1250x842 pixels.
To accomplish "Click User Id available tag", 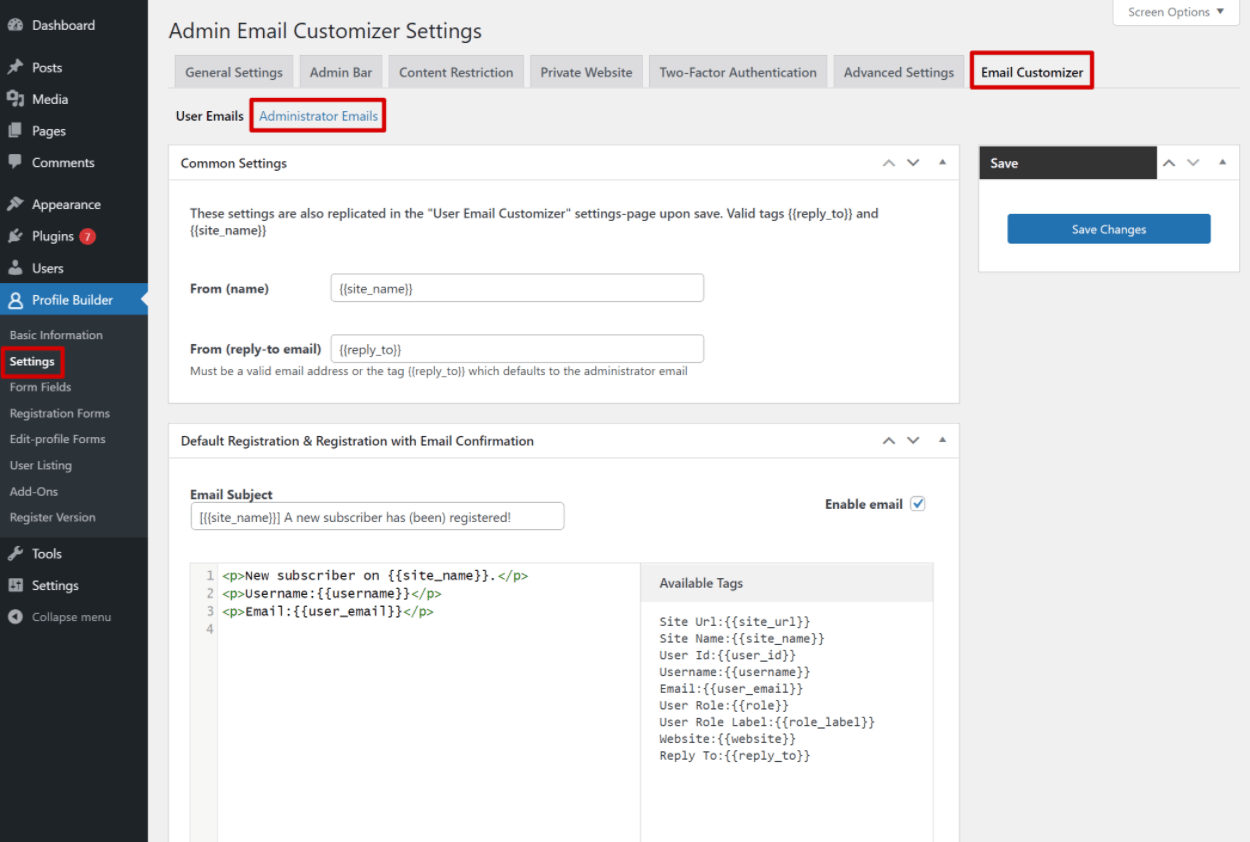I will point(728,655).
